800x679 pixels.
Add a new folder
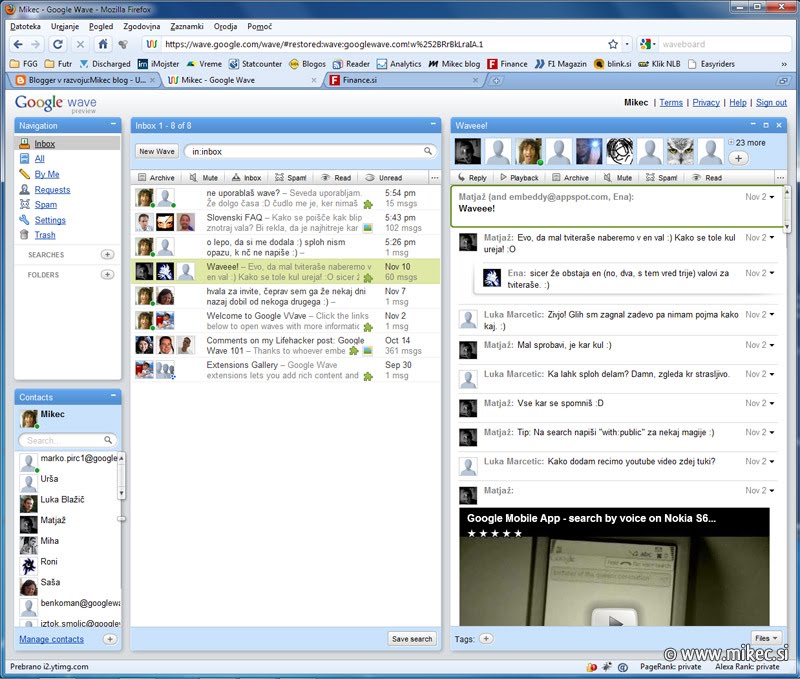(107, 274)
